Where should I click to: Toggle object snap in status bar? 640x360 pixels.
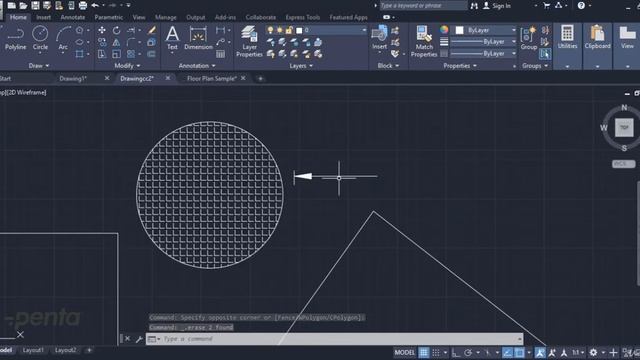[x=520, y=353]
